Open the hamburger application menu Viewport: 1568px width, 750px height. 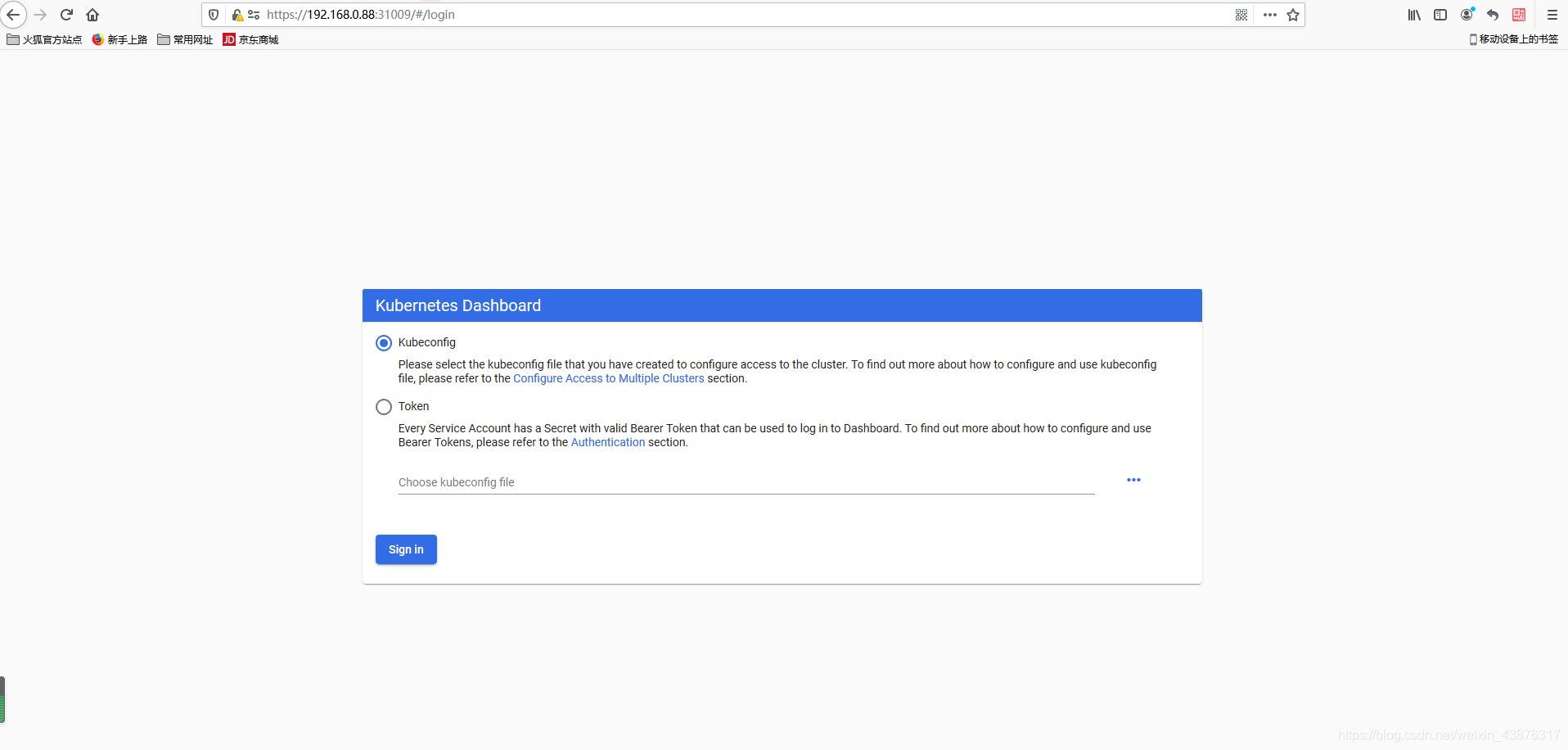pos(1552,15)
